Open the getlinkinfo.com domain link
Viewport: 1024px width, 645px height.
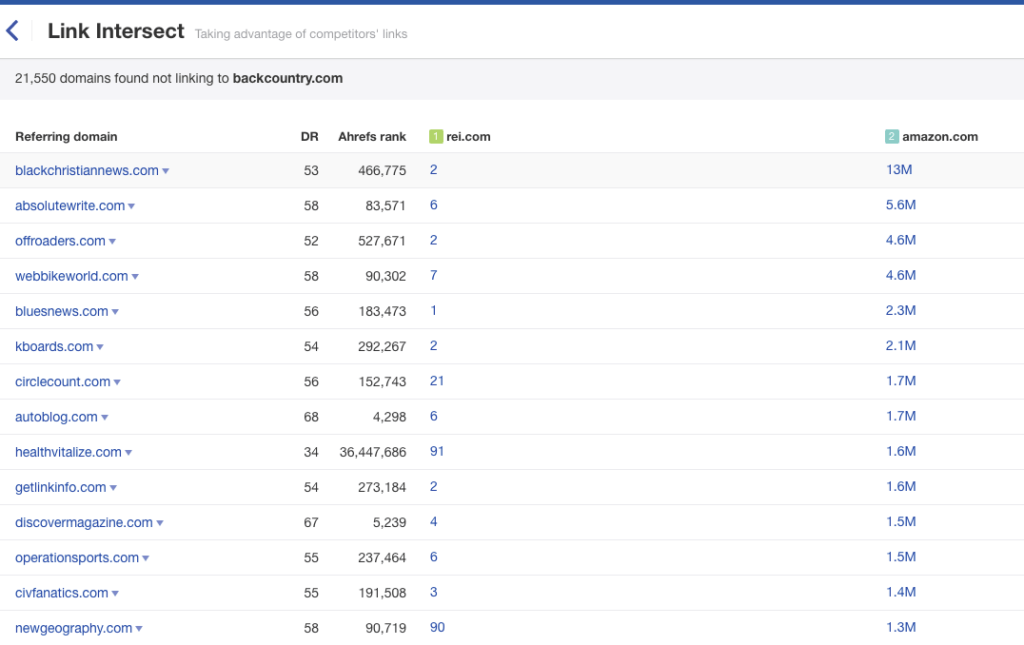tap(61, 488)
